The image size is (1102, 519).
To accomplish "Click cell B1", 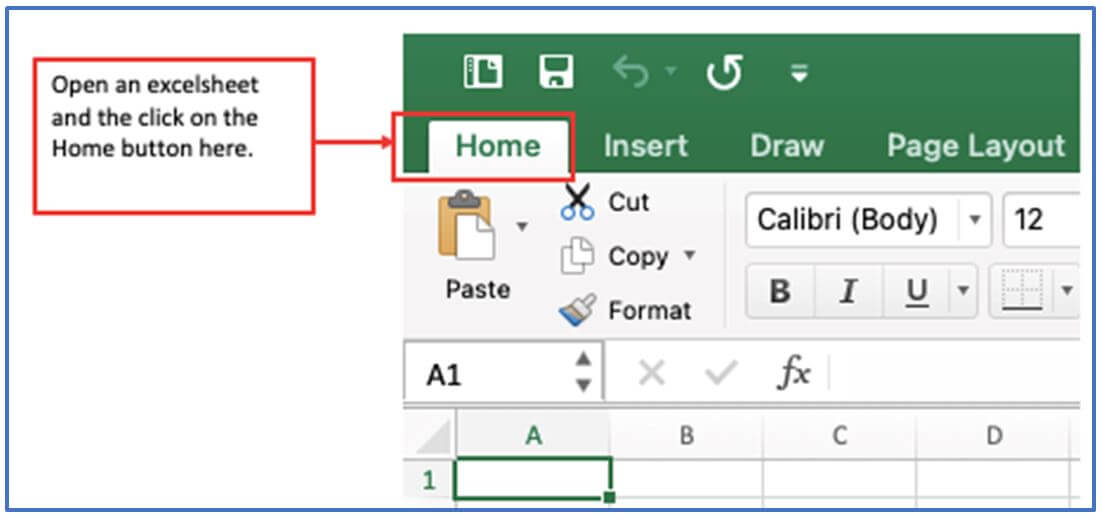I will click(x=687, y=481).
